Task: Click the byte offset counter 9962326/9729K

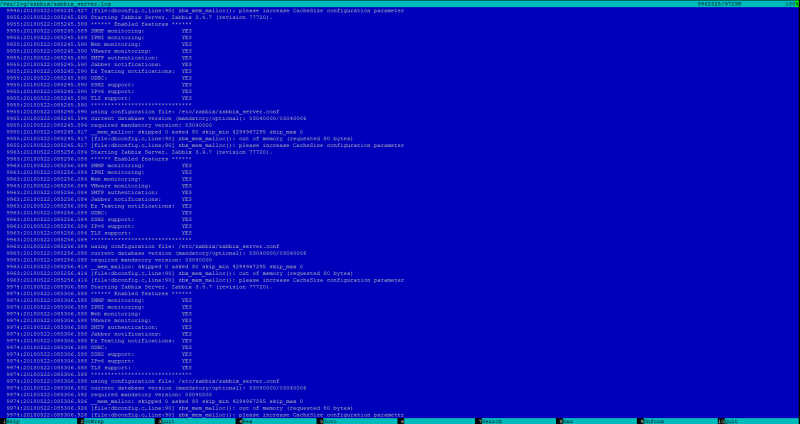Action: [720, 4]
